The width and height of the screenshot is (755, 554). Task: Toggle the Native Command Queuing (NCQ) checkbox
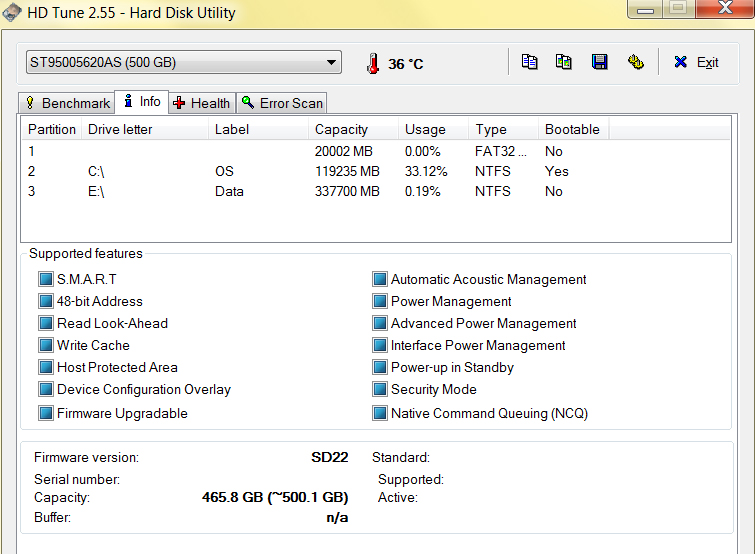(380, 413)
